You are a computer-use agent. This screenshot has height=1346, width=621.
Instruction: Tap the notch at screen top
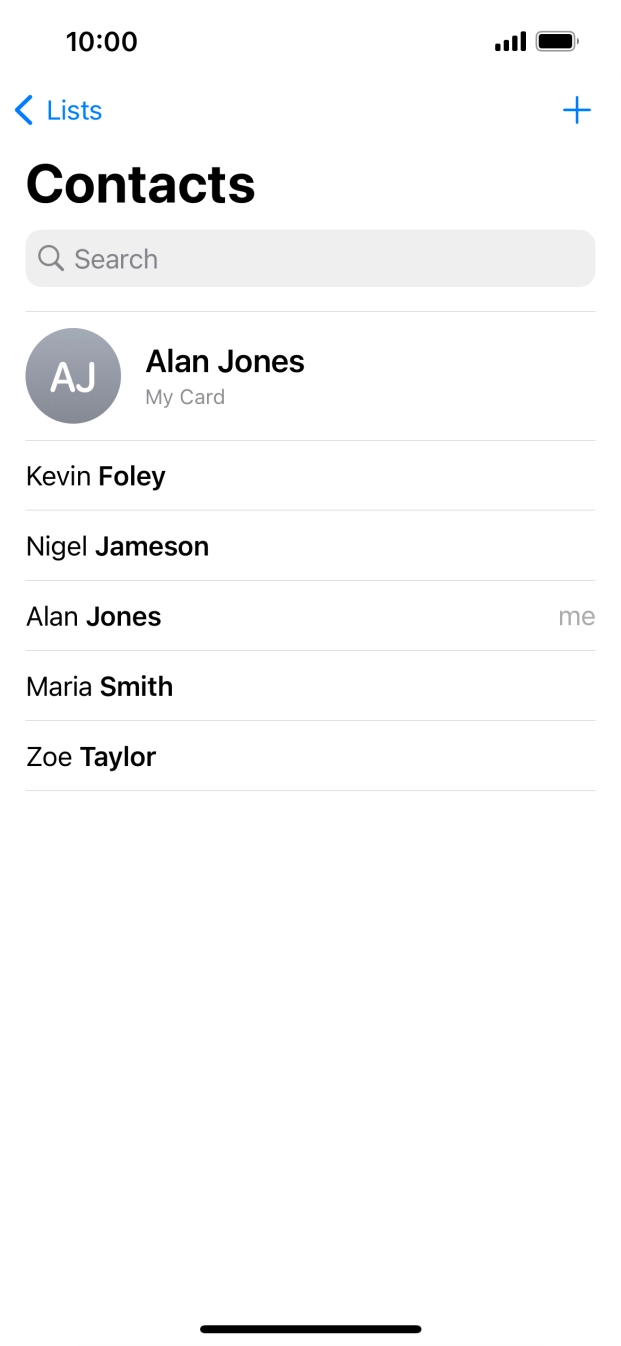[x=310, y=26]
